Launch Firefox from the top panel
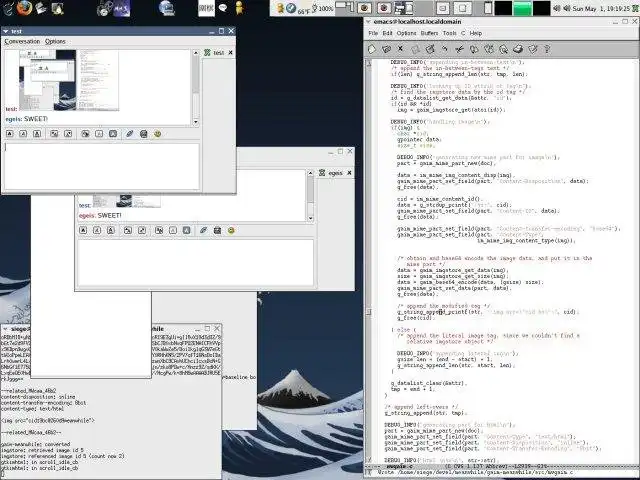This screenshot has width=640, height=480. pyautogui.click(x=24, y=7)
